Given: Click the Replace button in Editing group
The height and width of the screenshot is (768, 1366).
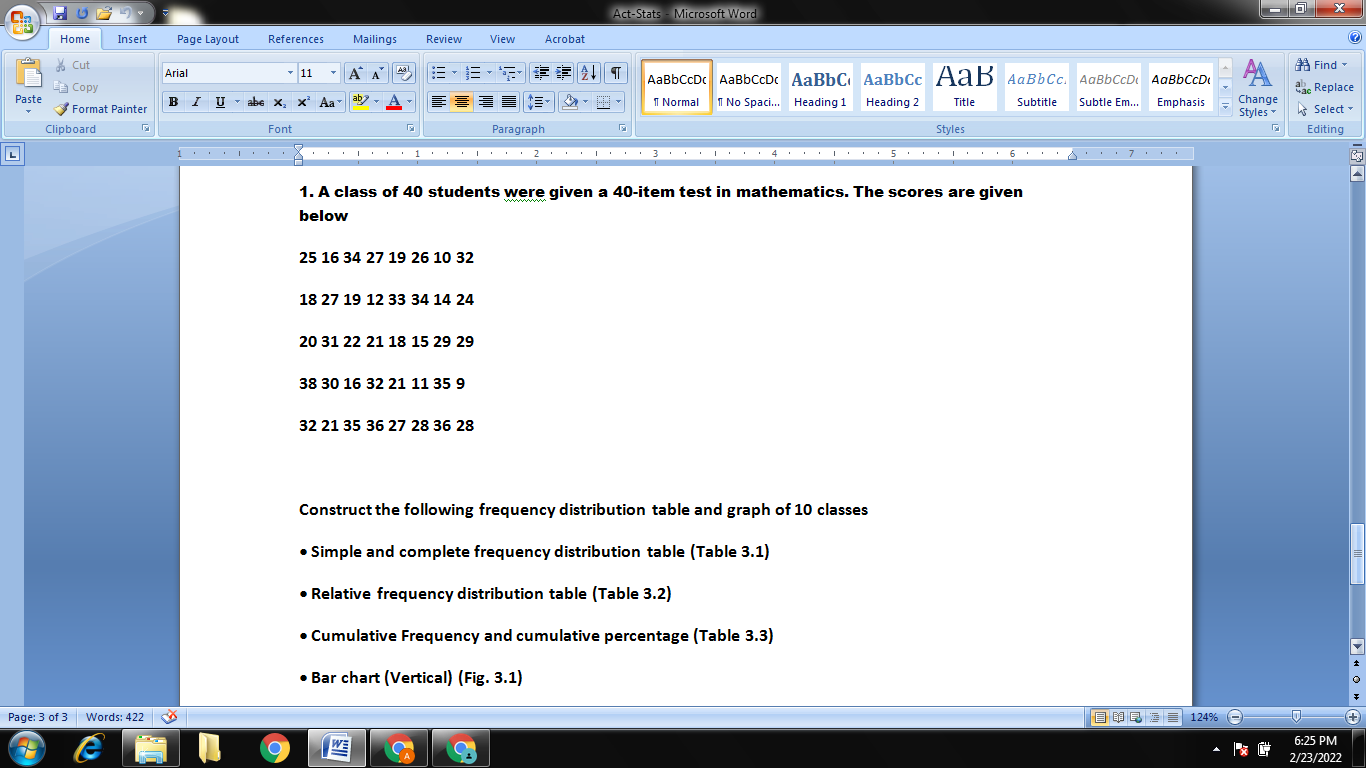Looking at the screenshot, I should [x=1326, y=87].
